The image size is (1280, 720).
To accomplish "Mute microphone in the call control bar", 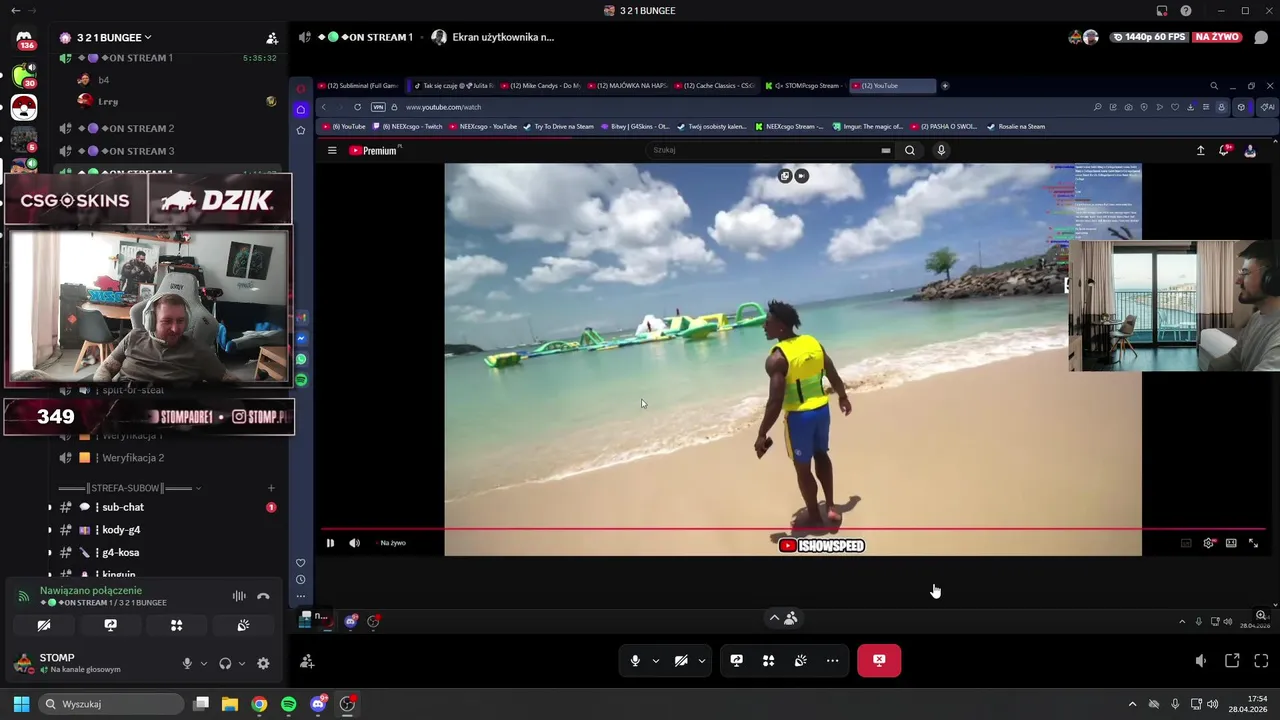I will coord(635,661).
